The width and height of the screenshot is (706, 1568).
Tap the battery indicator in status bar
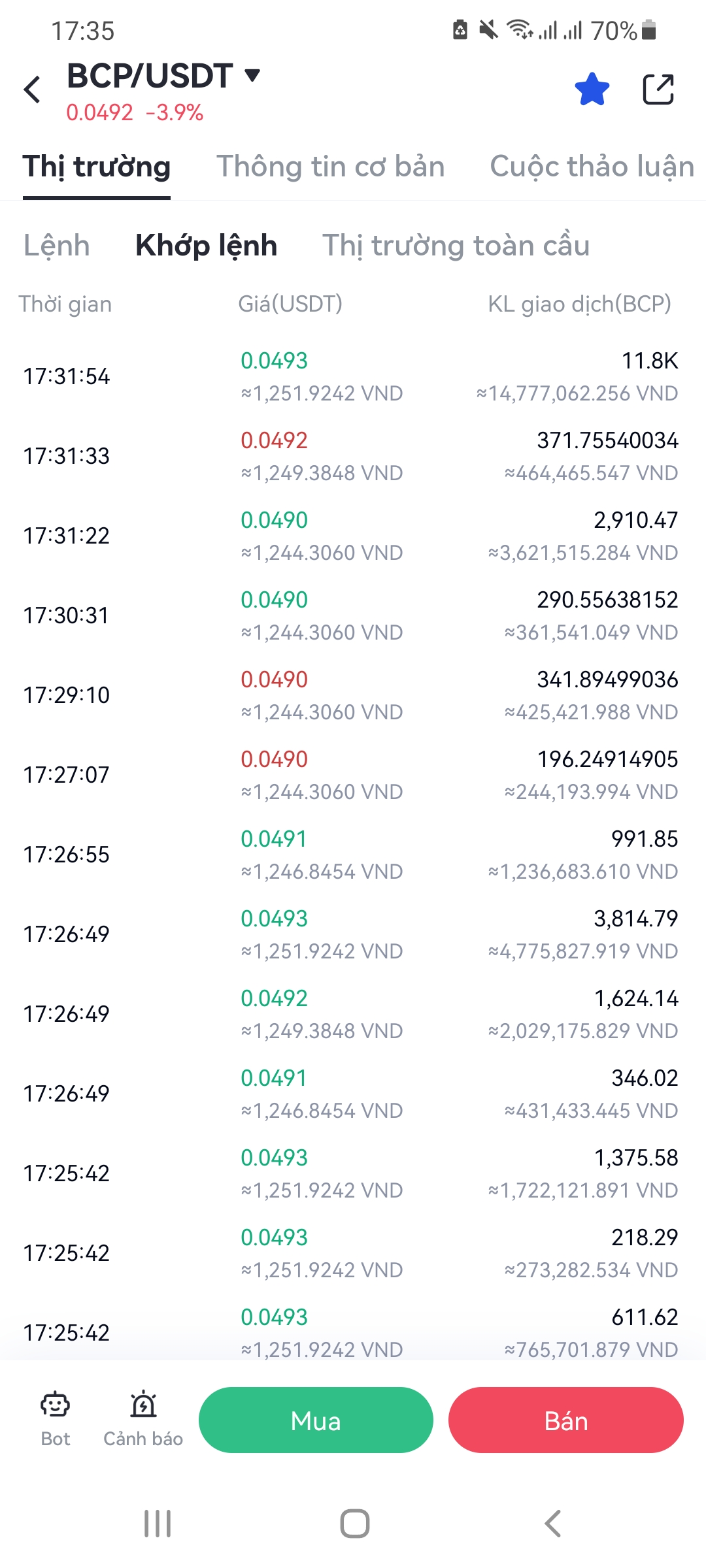[649, 30]
